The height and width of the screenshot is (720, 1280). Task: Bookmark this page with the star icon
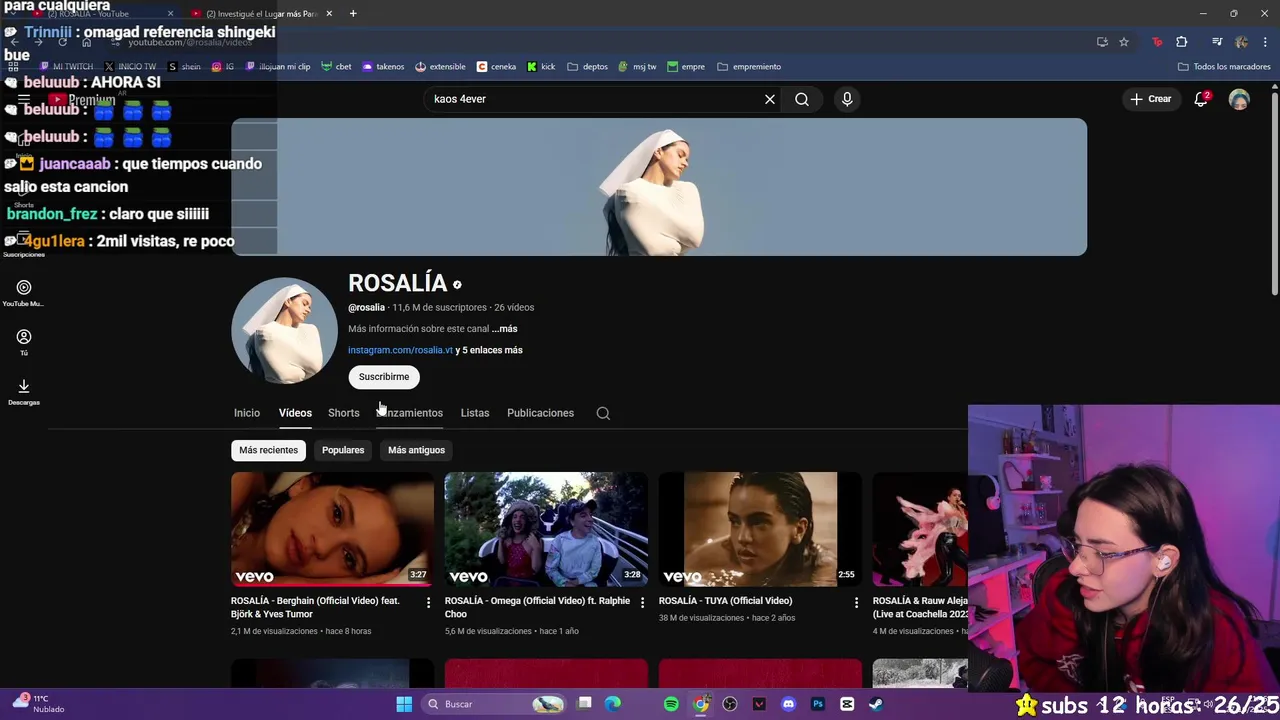(x=1124, y=42)
